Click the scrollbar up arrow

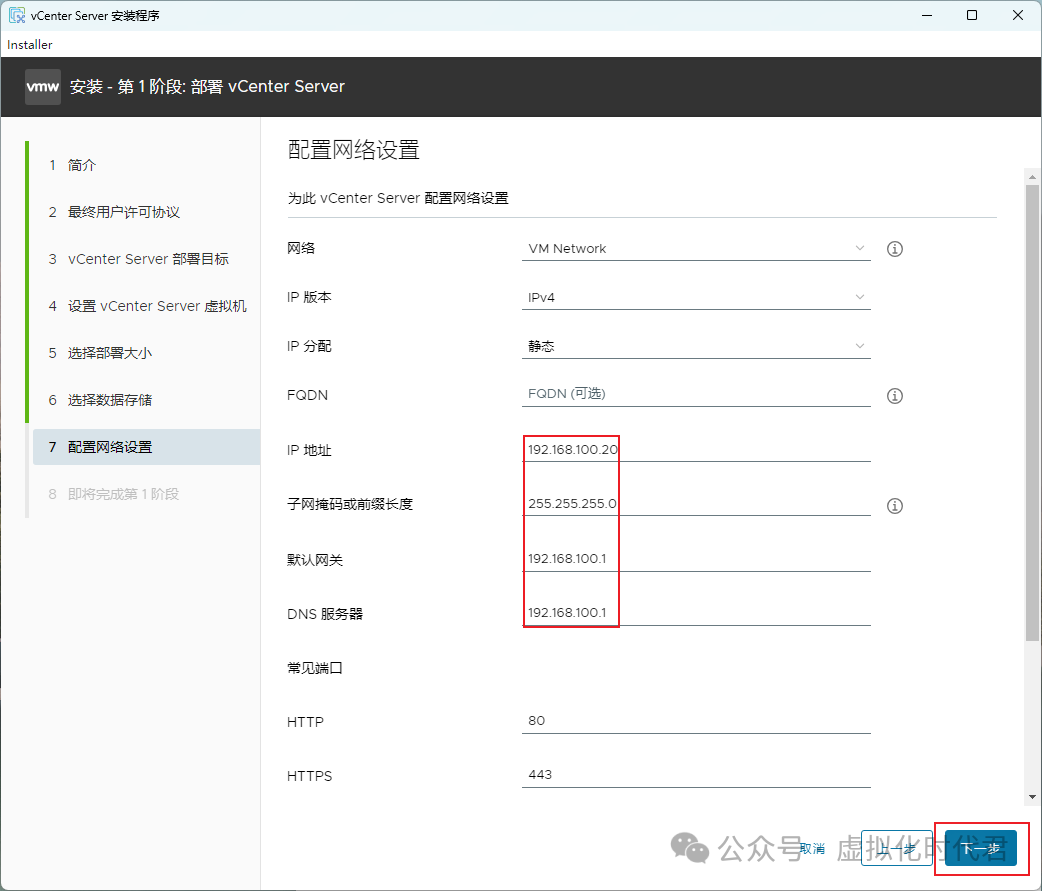click(1032, 177)
